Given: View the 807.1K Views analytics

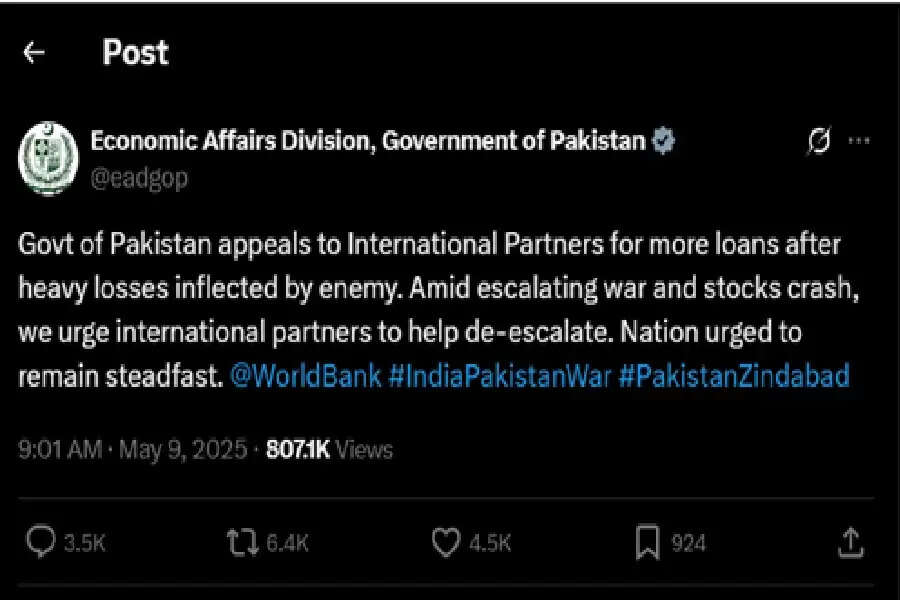Looking at the screenshot, I should [329, 450].
